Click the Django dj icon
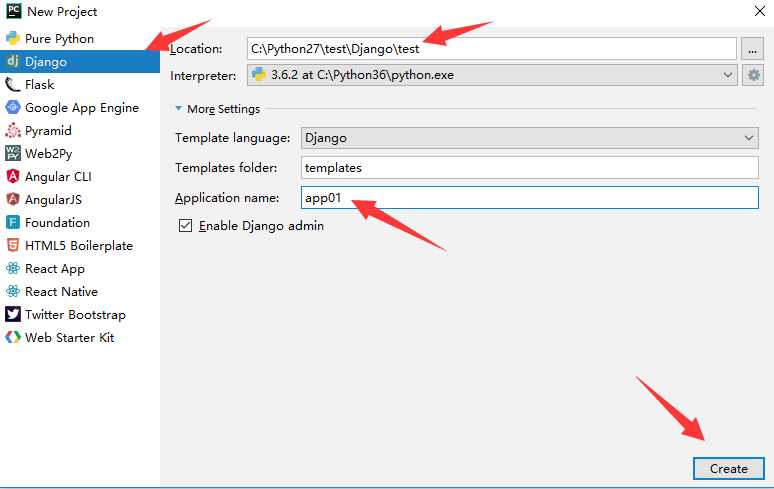Viewport: 774px width, 489px height. 13,61
